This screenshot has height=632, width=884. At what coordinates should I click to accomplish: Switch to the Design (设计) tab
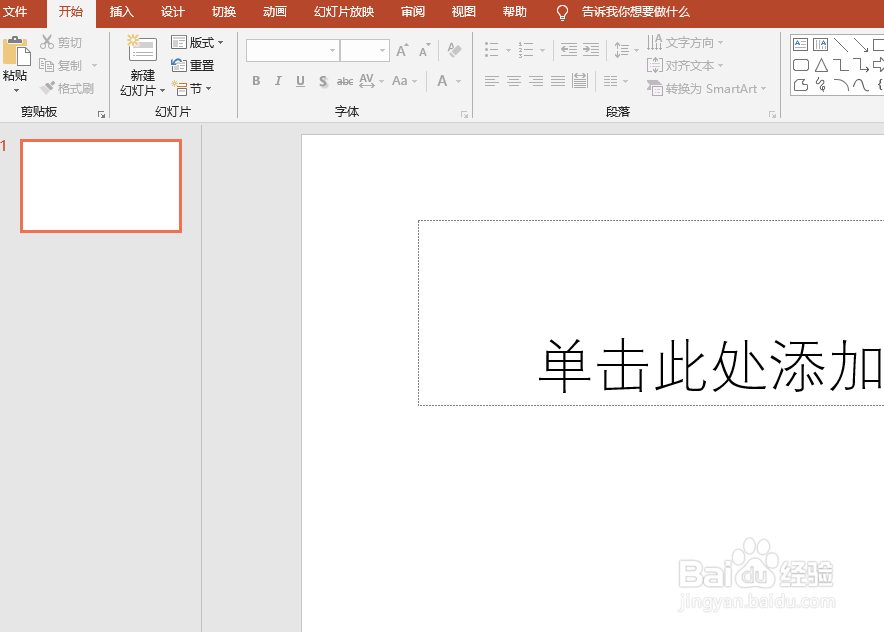point(173,12)
